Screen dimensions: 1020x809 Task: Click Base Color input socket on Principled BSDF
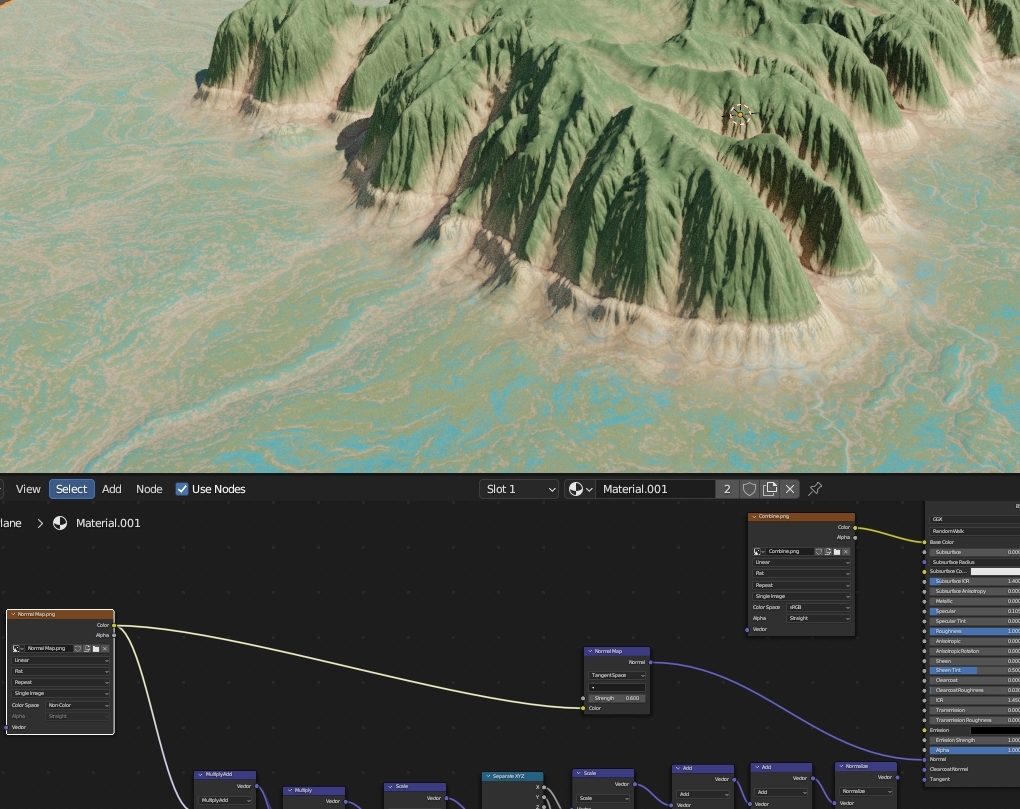click(x=924, y=542)
